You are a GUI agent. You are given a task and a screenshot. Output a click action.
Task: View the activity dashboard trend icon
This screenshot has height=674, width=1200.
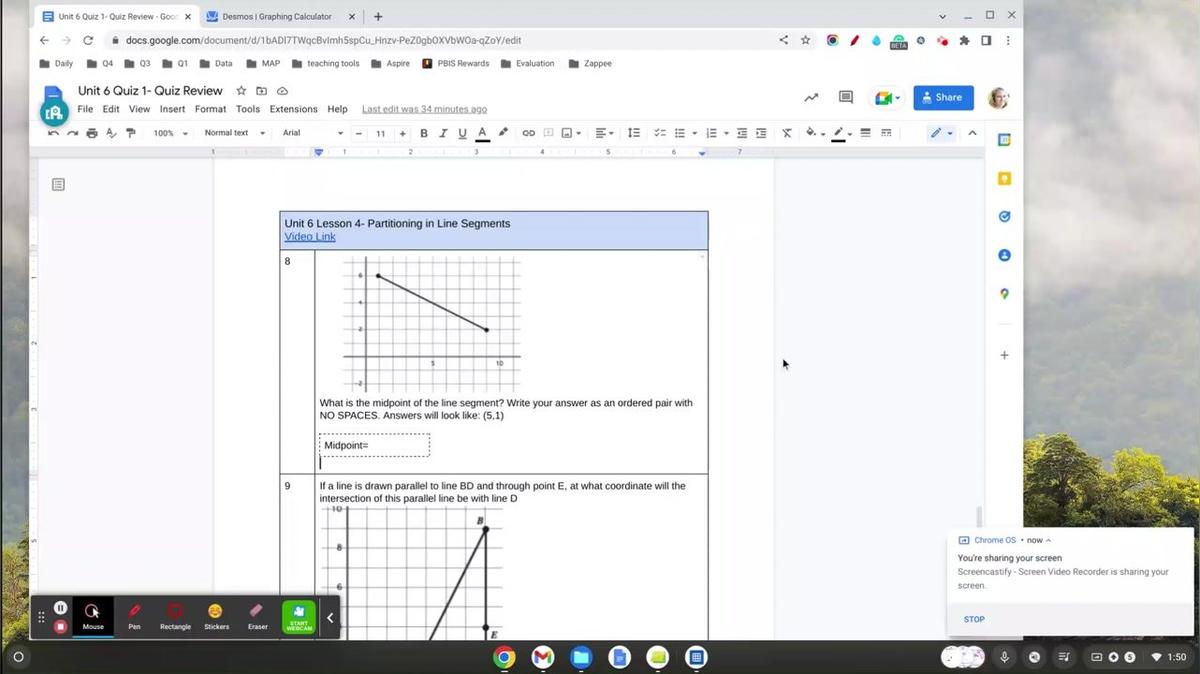pyautogui.click(x=811, y=98)
